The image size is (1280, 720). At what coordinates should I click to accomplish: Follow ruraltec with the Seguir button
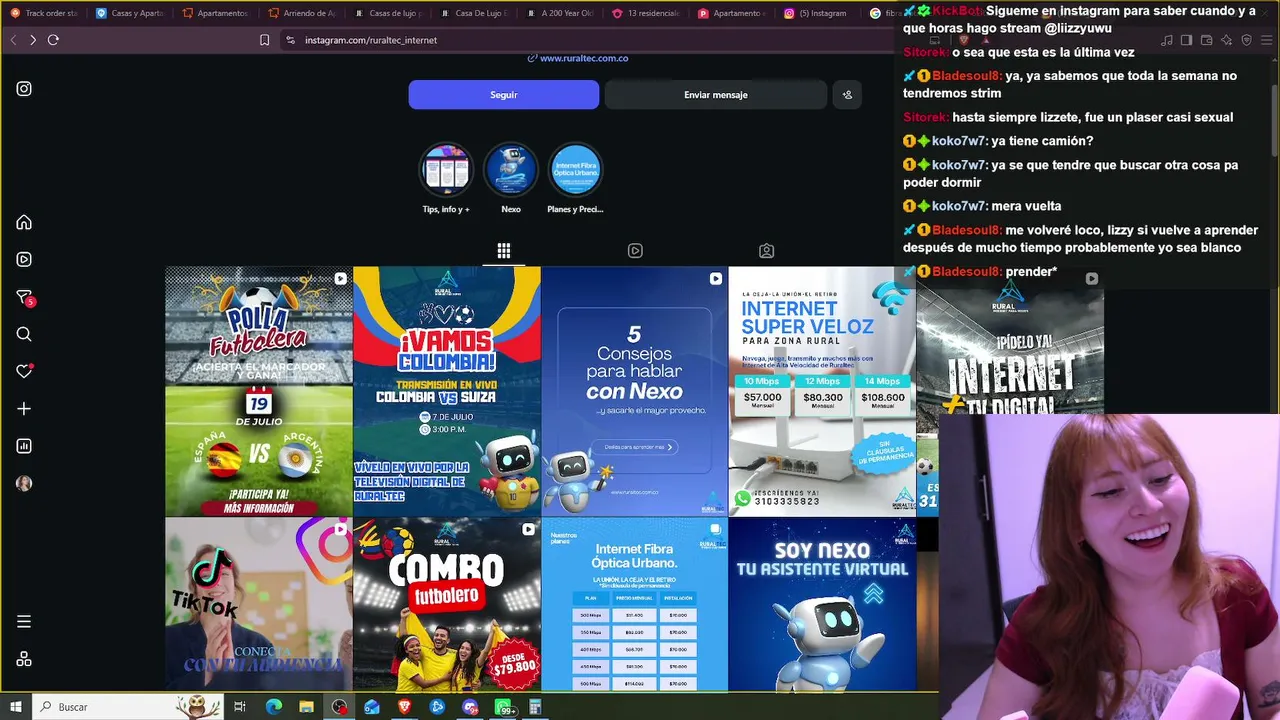click(x=504, y=95)
